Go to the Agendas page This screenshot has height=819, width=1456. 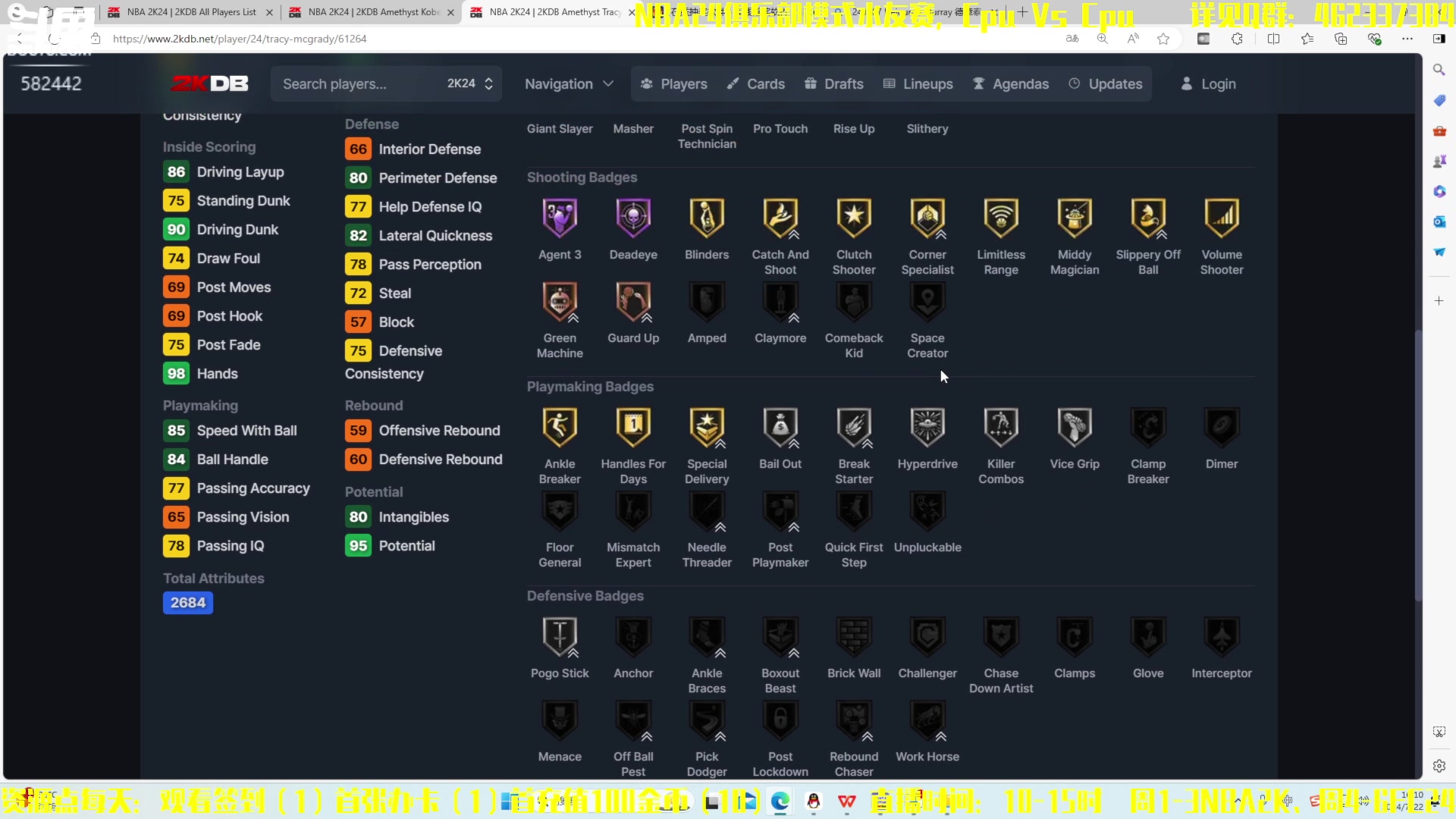(x=1011, y=83)
